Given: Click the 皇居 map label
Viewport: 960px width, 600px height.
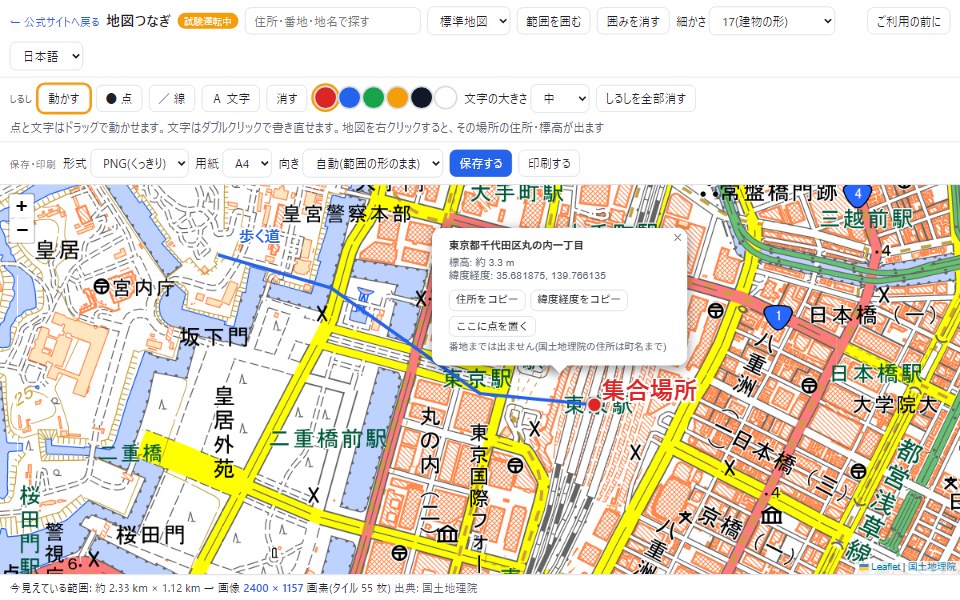Looking at the screenshot, I should coord(58,250).
